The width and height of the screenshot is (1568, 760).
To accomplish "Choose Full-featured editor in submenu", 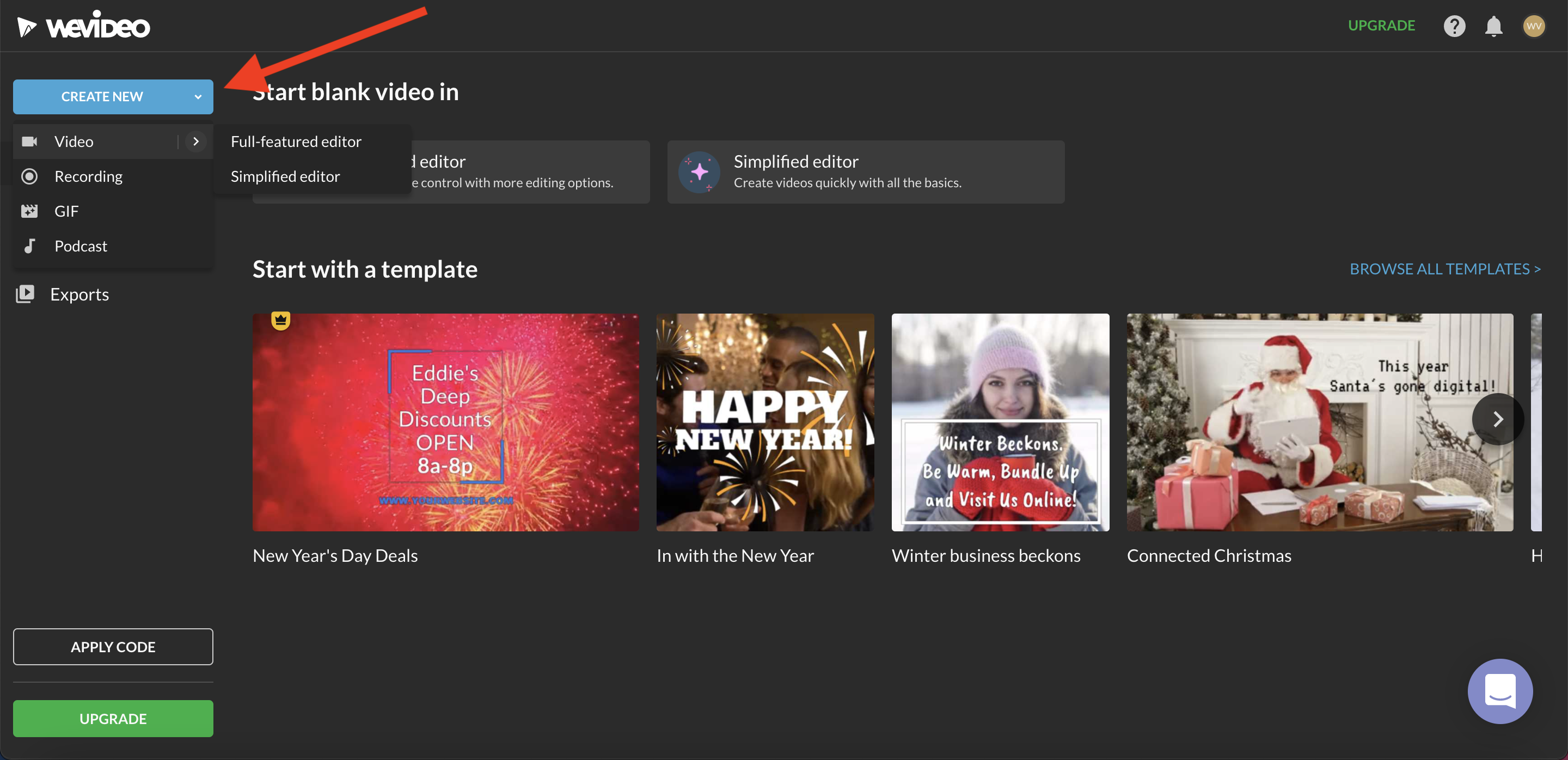I will (313, 141).
